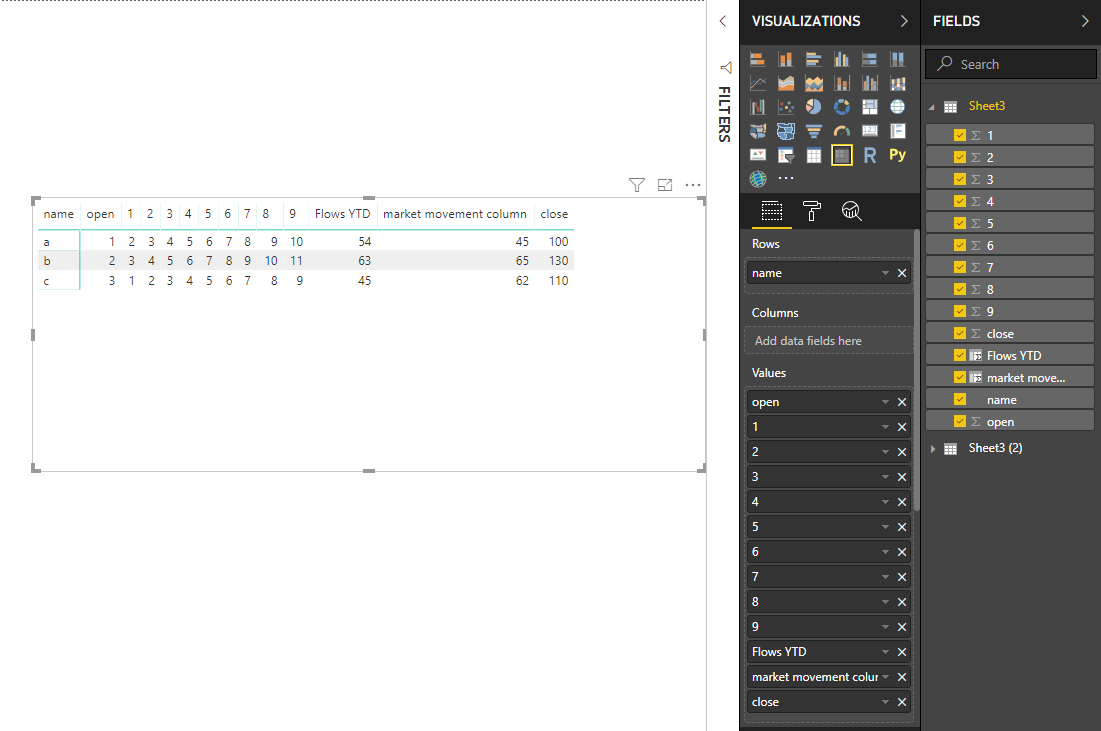Uncheck the open field checkbox
1101x731 pixels.
coord(960,421)
